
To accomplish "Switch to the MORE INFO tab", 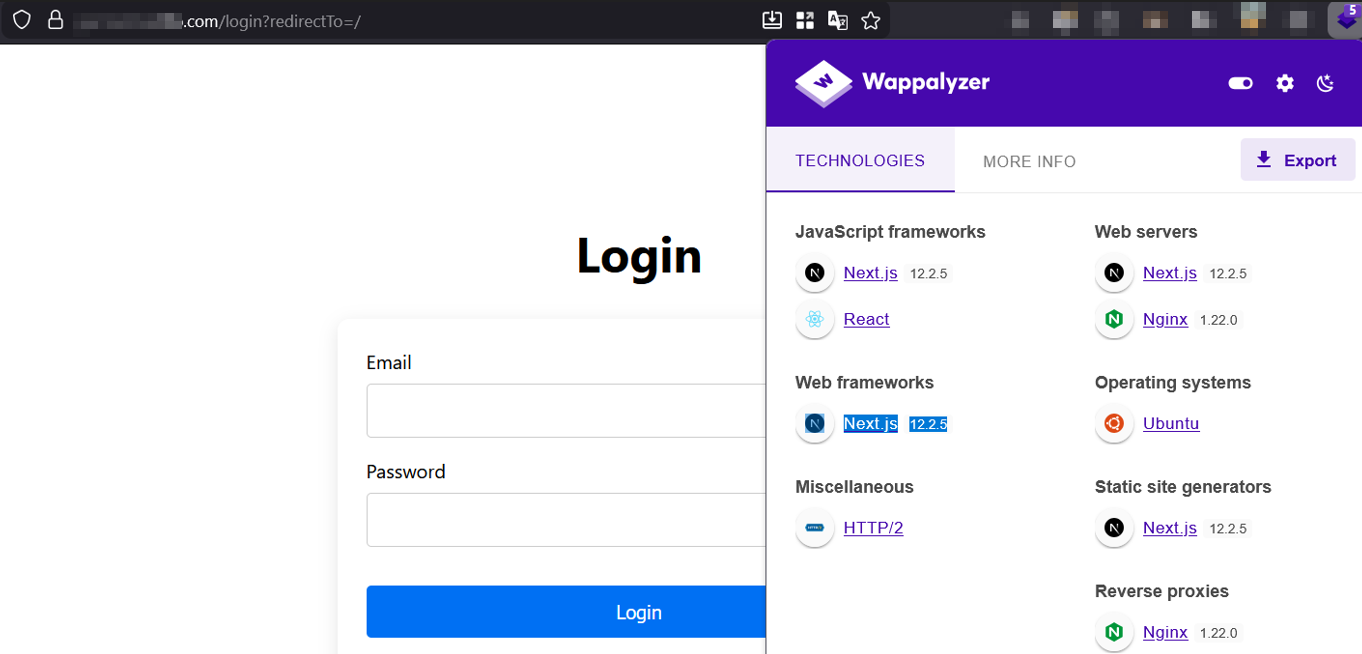I will [1029, 162].
